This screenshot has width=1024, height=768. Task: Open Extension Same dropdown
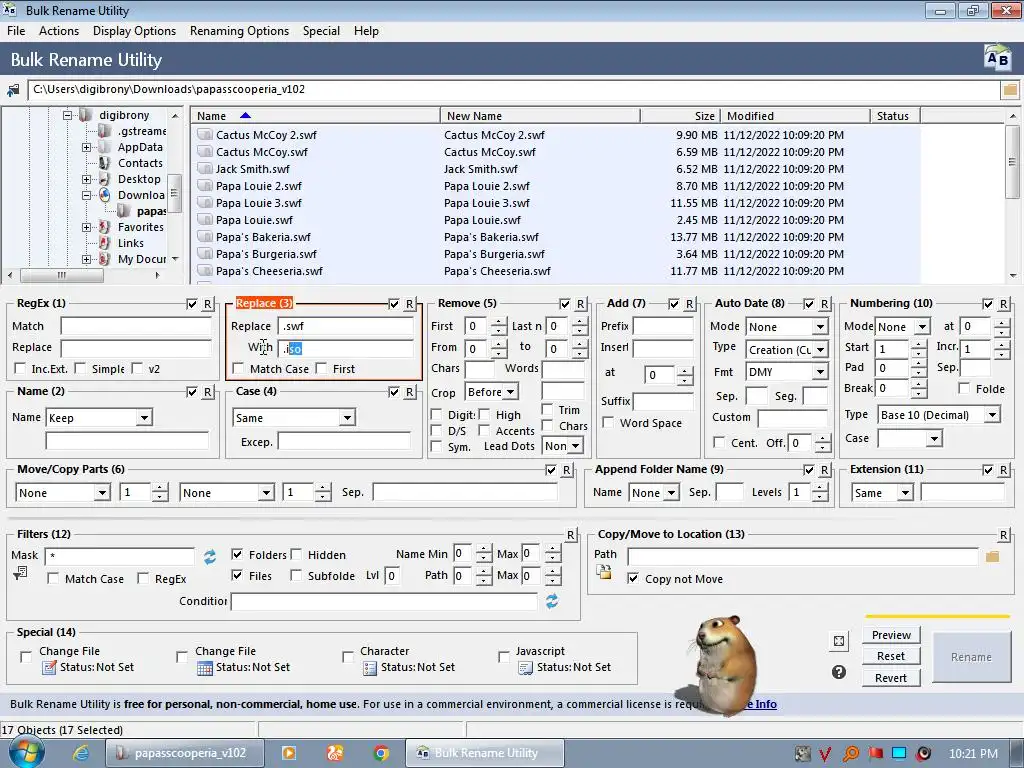pyautogui.click(x=905, y=493)
